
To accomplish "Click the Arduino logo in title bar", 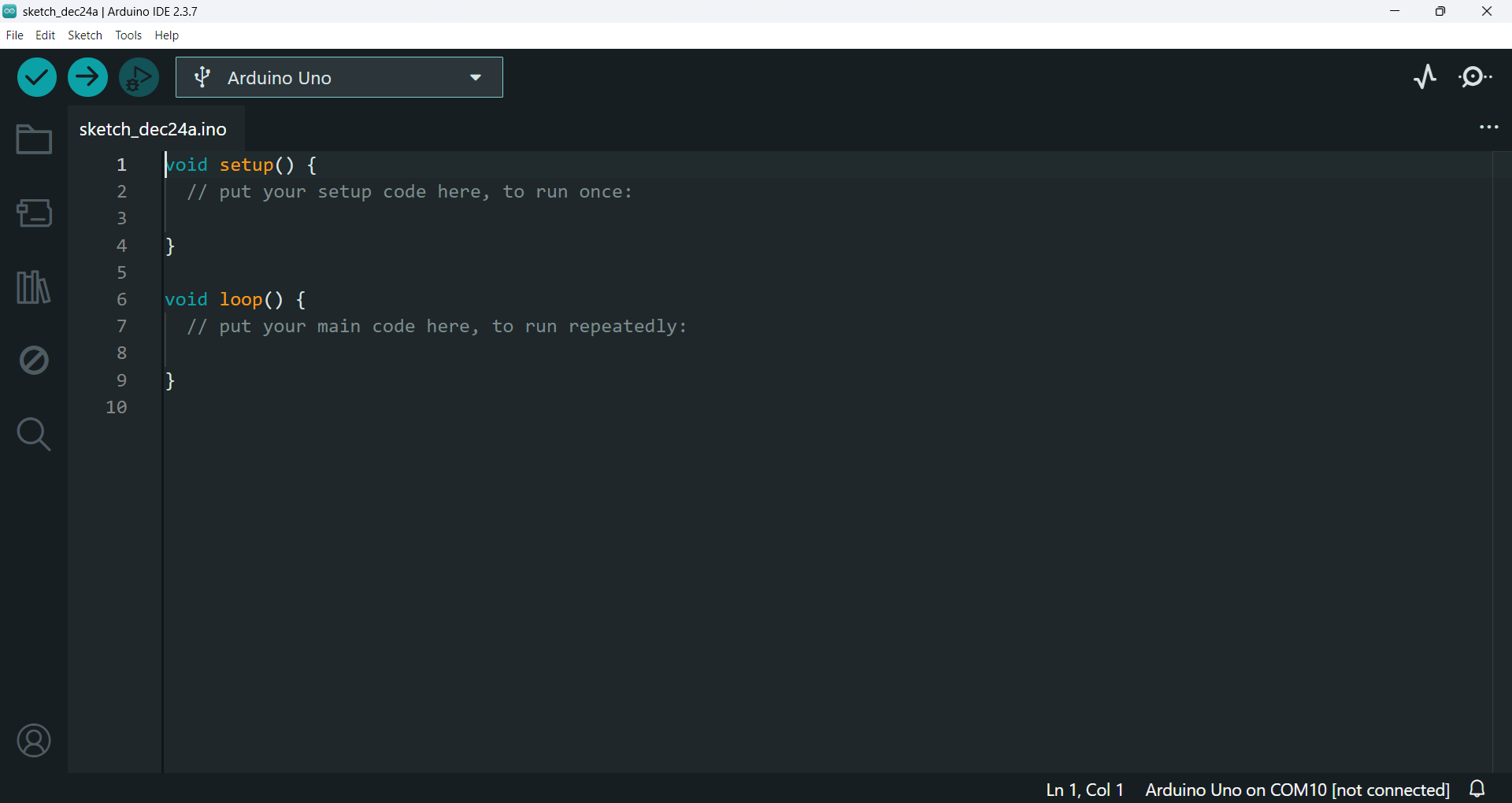I will [x=9, y=11].
